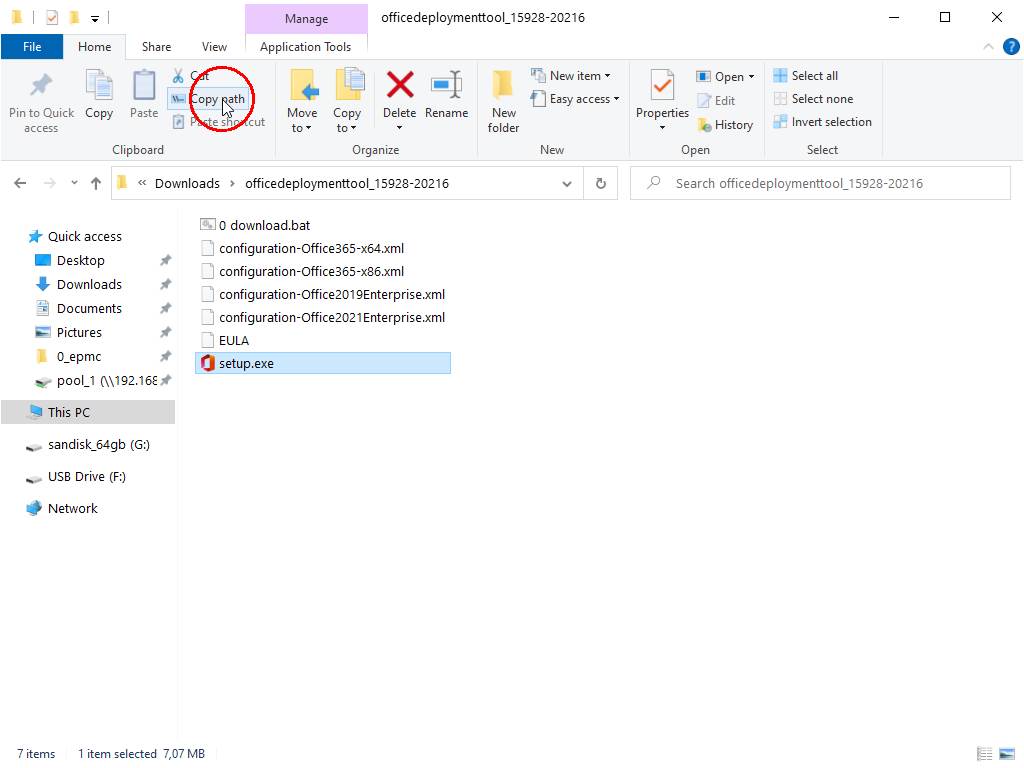Click the Copy path button
Viewport: 1024px width, 768px height.
coord(216,99)
